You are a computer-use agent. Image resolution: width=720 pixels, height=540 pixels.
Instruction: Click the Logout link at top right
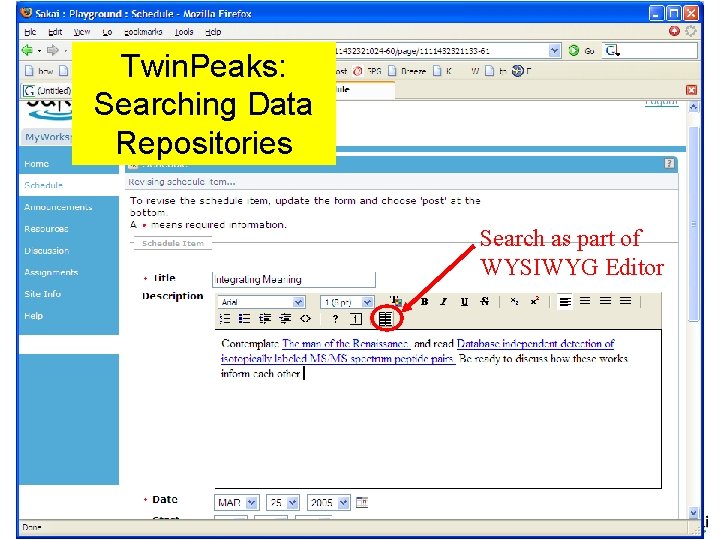pyautogui.click(x=662, y=102)
